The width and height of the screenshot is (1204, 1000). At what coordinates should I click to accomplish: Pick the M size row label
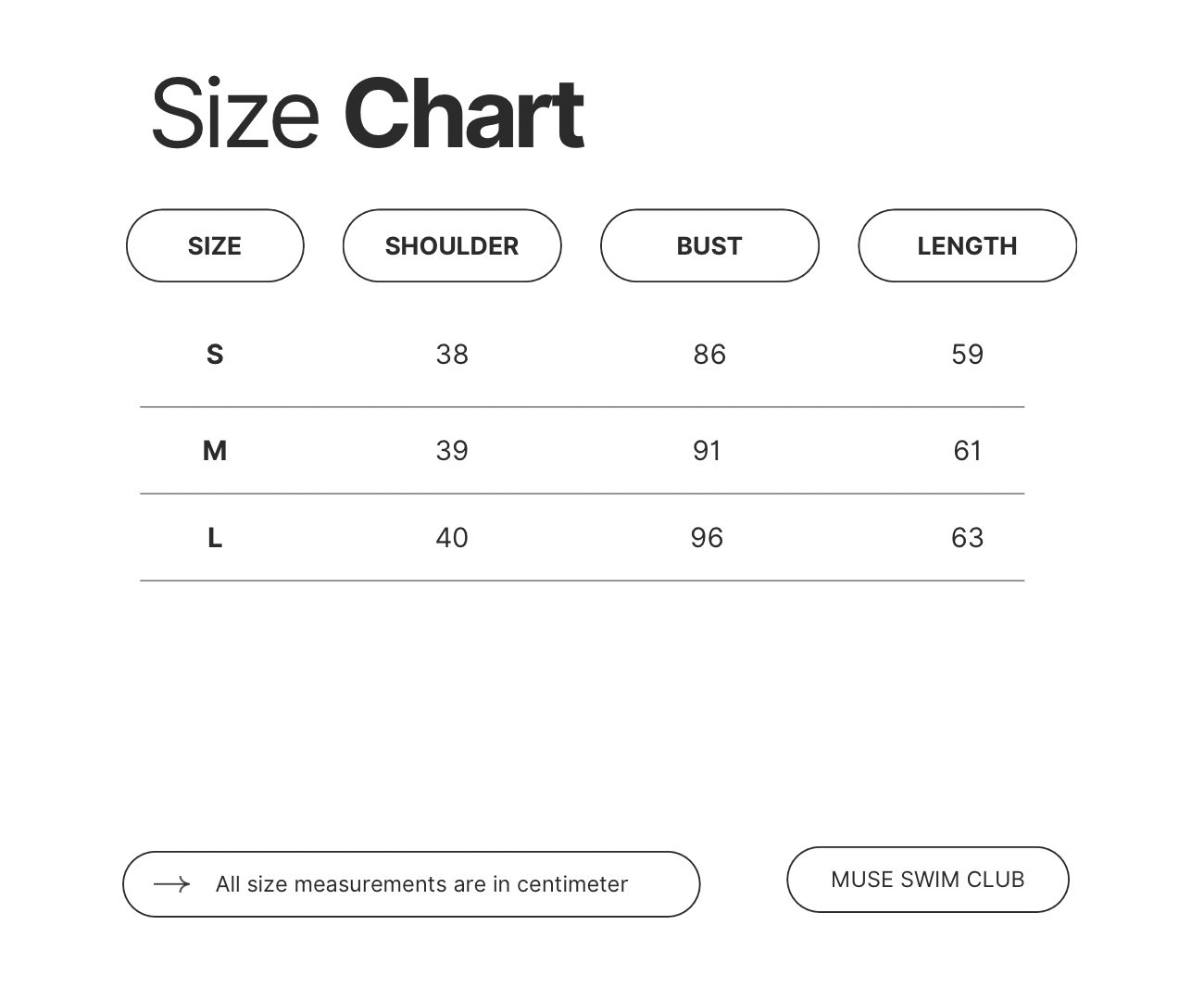click(x=215, y=451)
